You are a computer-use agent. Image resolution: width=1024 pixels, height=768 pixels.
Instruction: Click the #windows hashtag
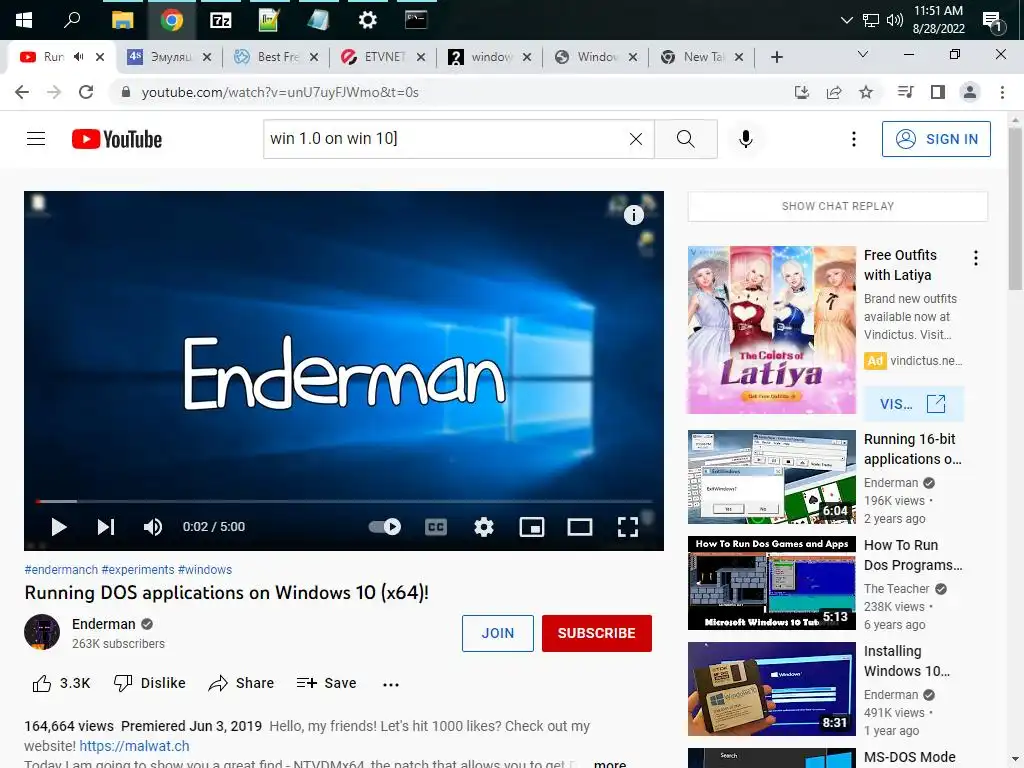click(204, 569)
